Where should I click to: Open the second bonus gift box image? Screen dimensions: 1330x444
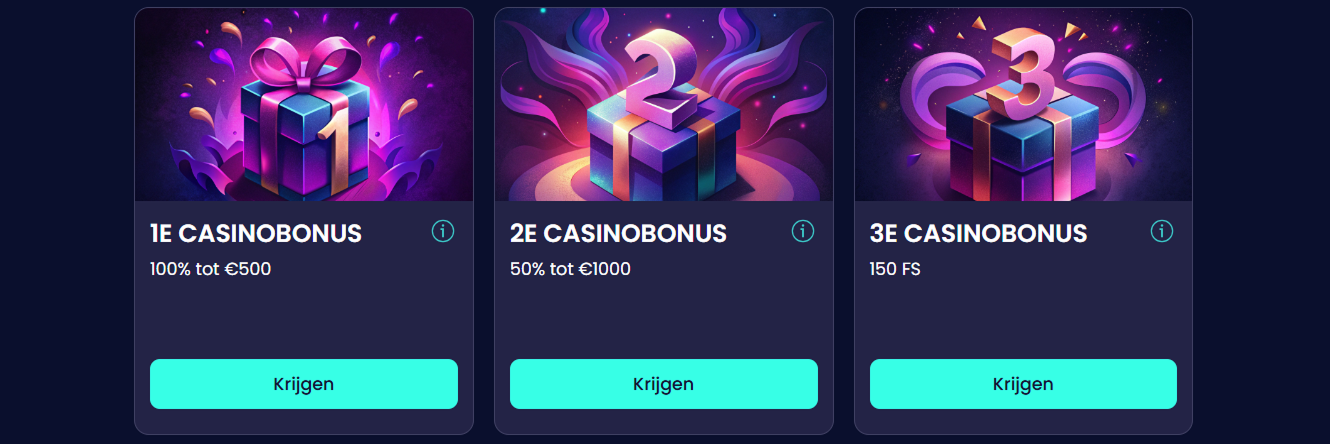(x=664, y=105)
